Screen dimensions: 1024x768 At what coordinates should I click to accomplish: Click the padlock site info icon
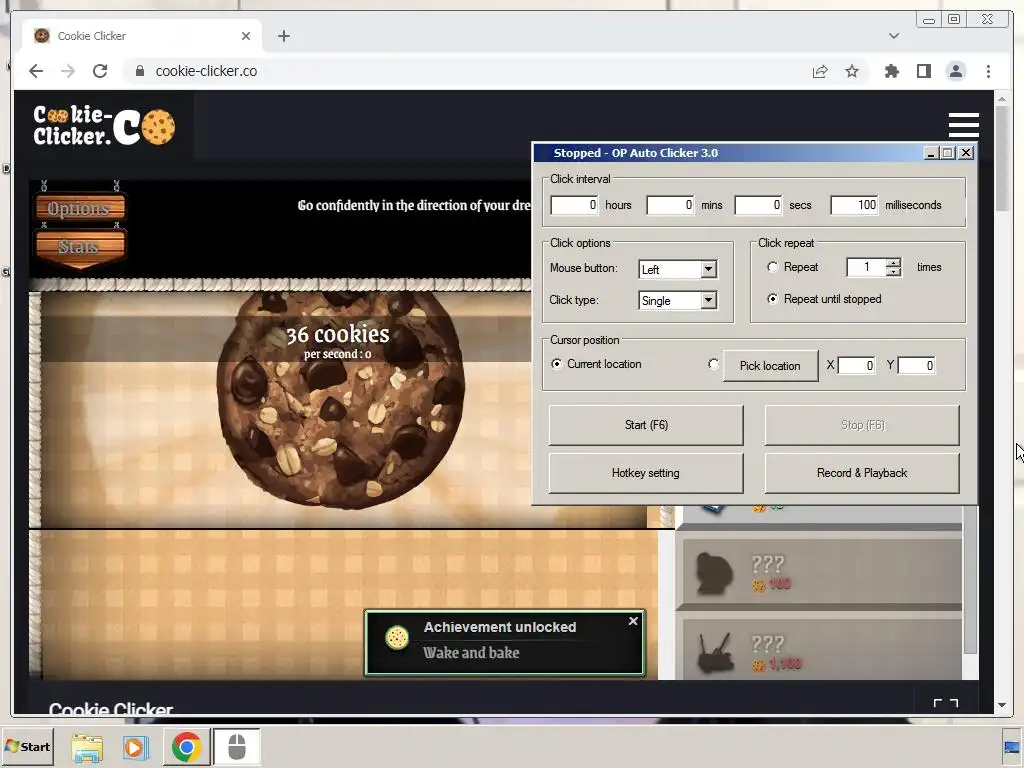(x=140, y=71)
